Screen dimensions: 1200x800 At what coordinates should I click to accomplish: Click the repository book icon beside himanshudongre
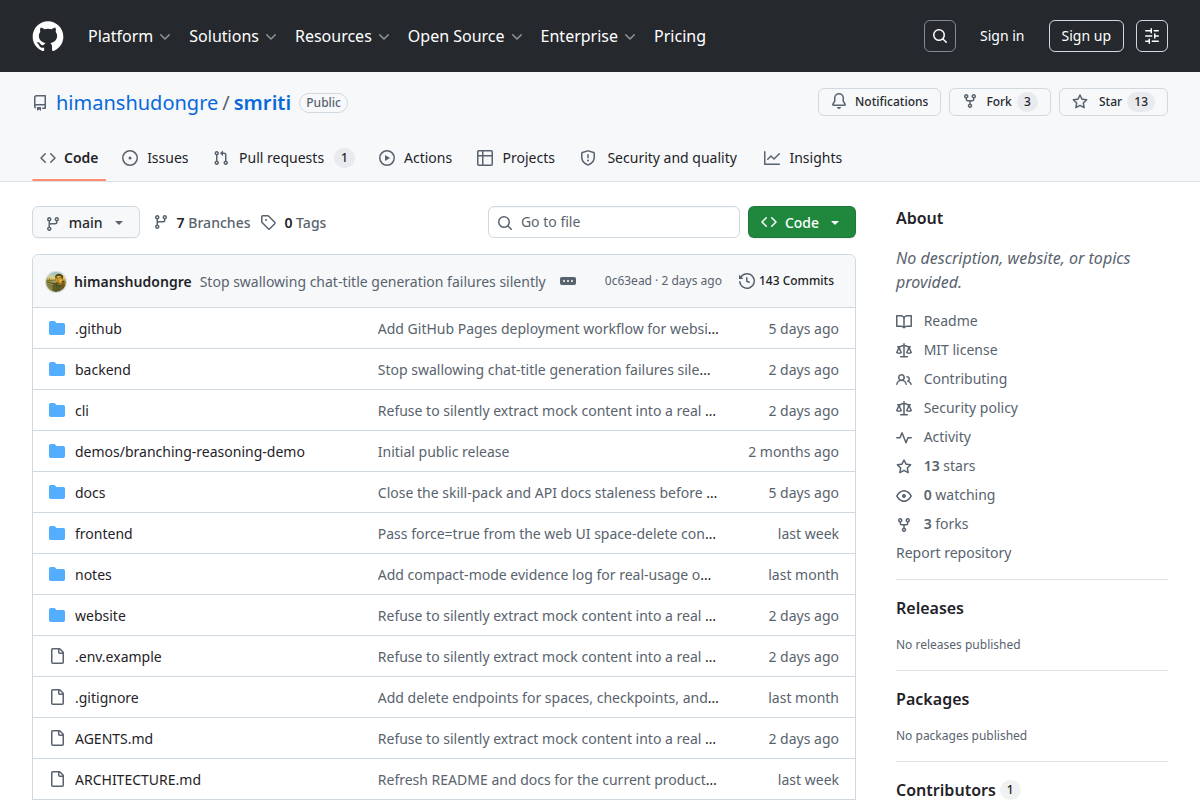(40, 103)
